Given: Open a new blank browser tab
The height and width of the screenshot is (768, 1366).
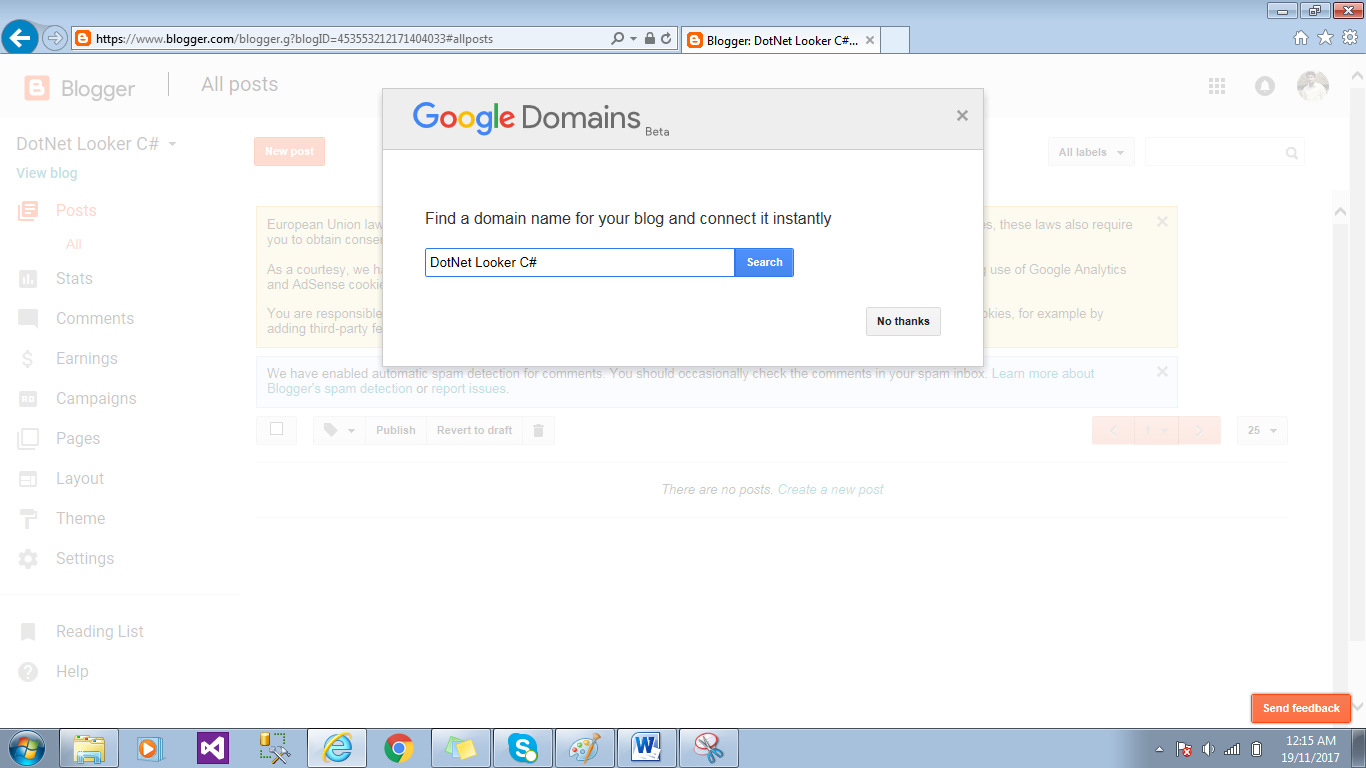Looking at the screenshot, I should (x=896, y=41).
